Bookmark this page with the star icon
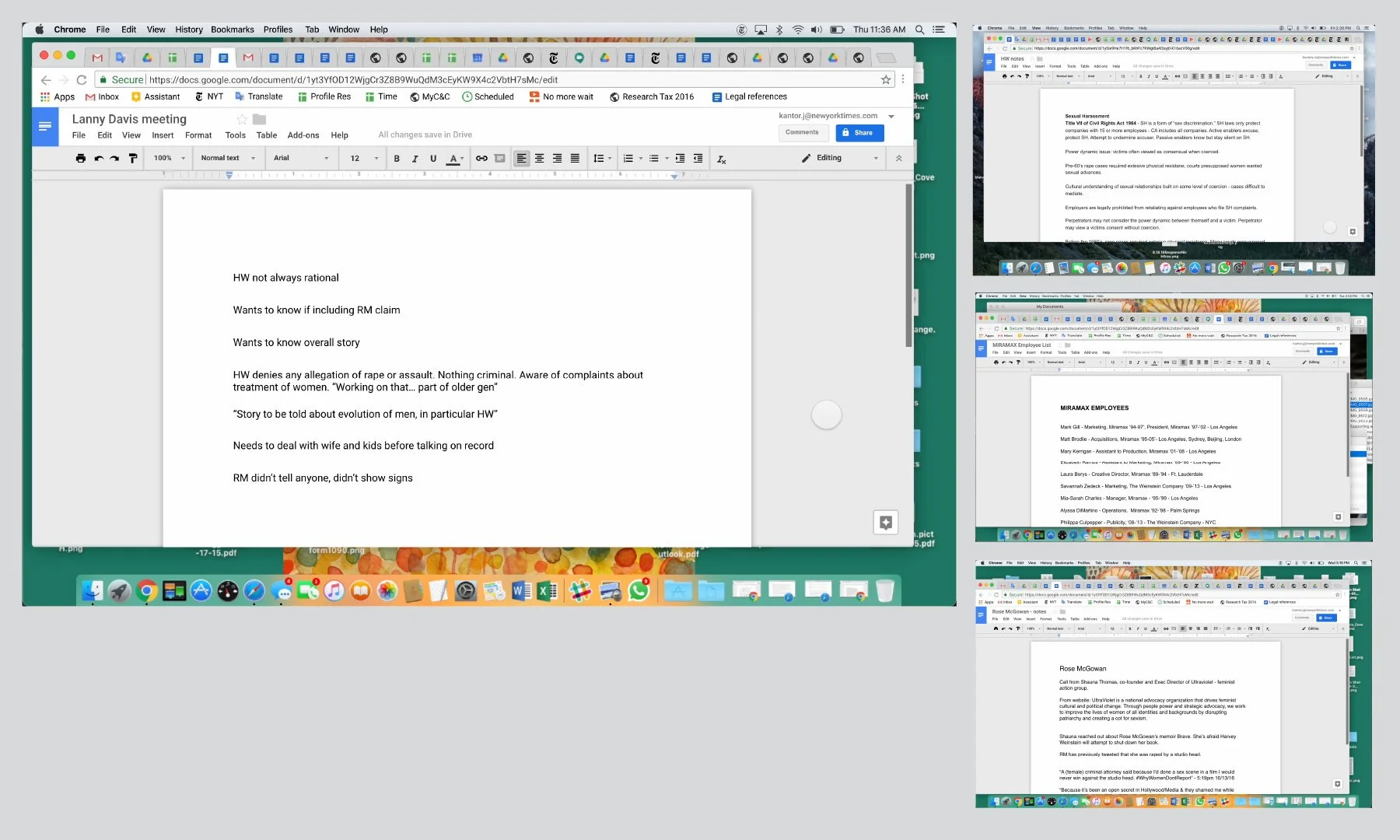The image size is (1400, 840). (885, 79)
